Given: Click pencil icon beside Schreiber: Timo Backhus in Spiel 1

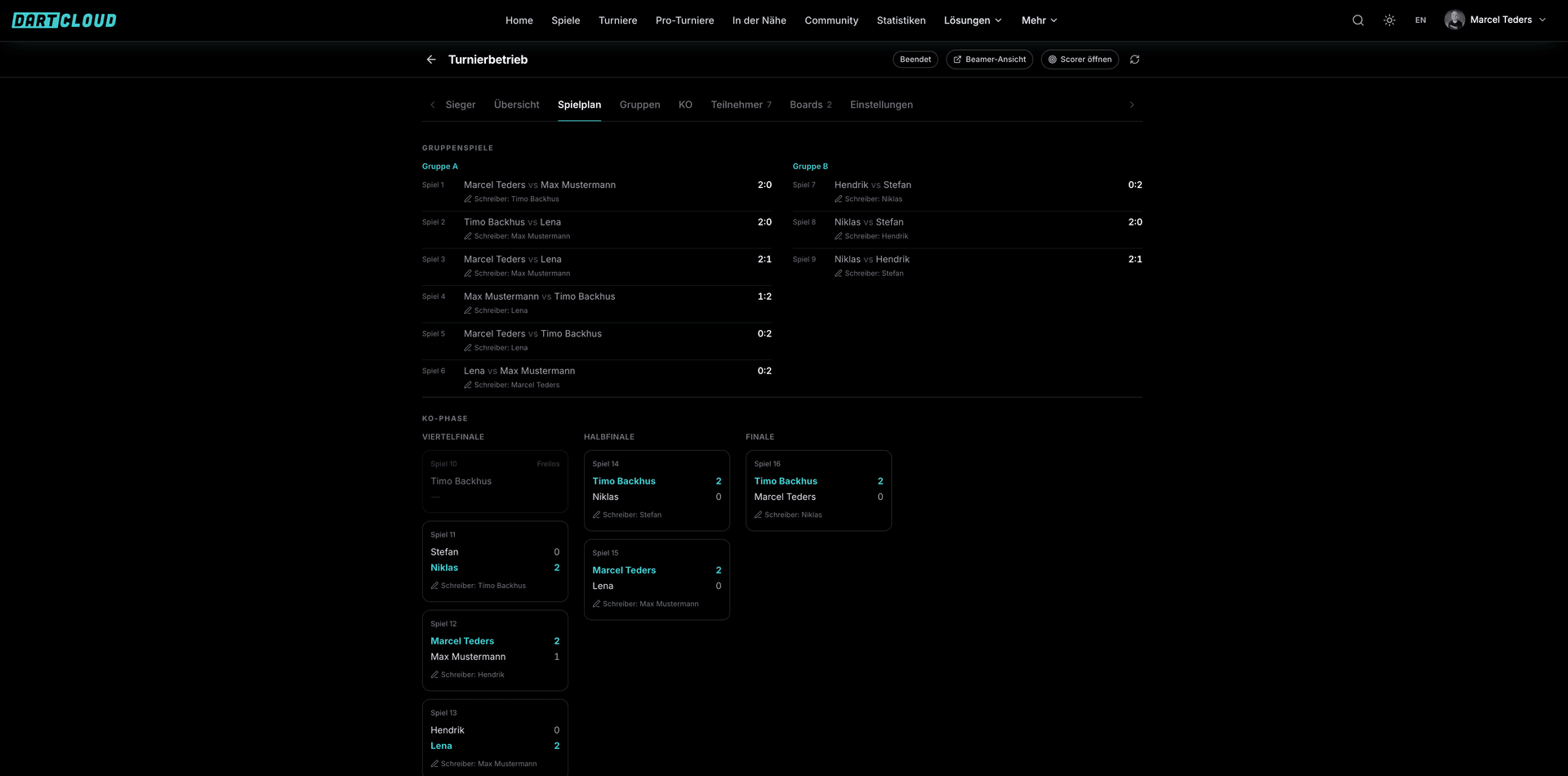Looking at the screenshot, I should [x=468, y=199].
